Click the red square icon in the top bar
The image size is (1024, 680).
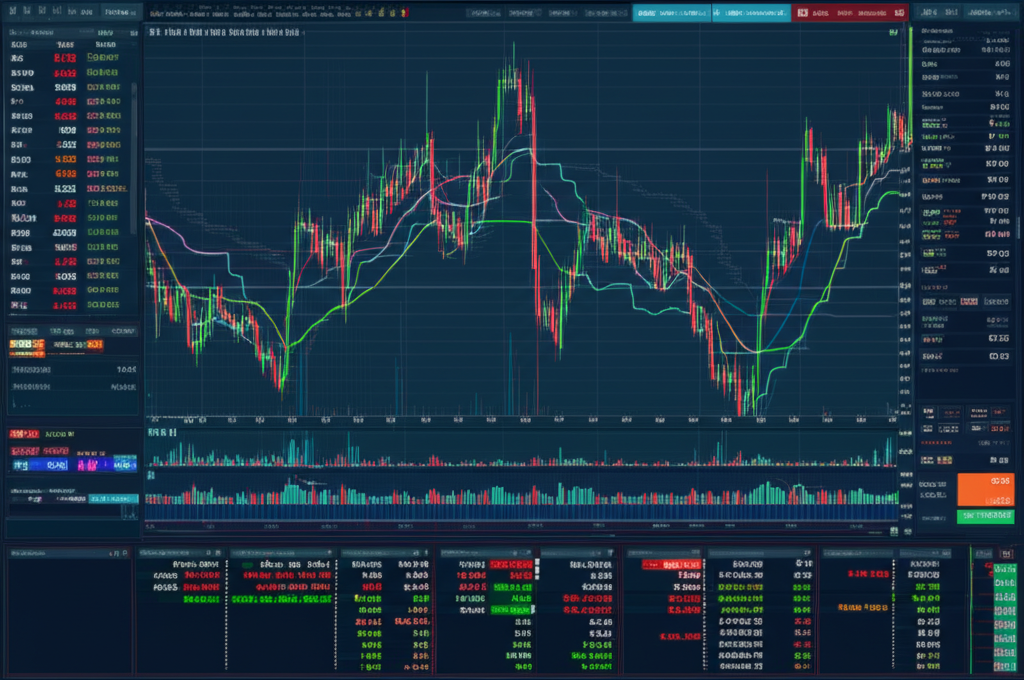[x=802, y=14]
